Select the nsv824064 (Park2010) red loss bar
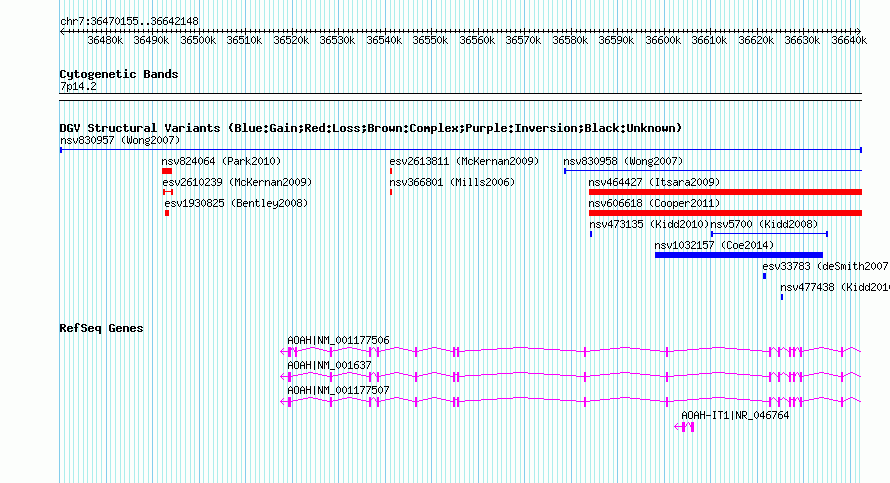 pyautogui.click(x=167, y=171)
